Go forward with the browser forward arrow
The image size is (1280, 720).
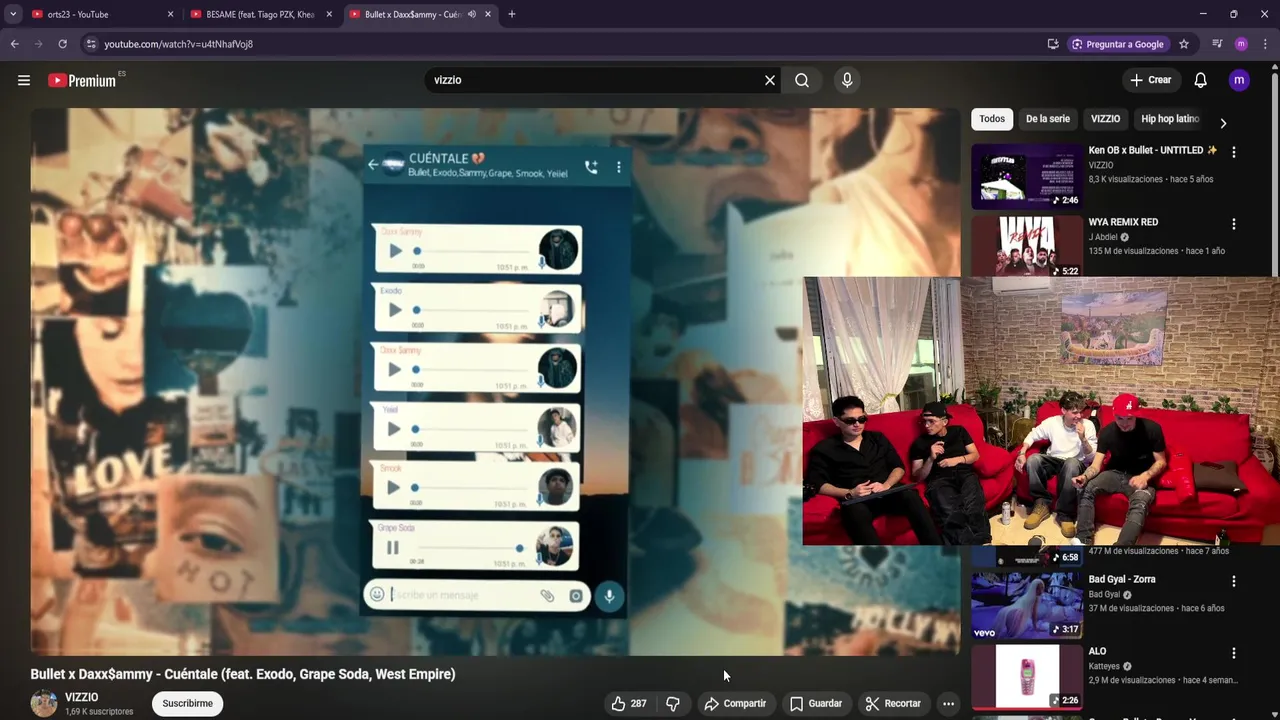(38, 44)
